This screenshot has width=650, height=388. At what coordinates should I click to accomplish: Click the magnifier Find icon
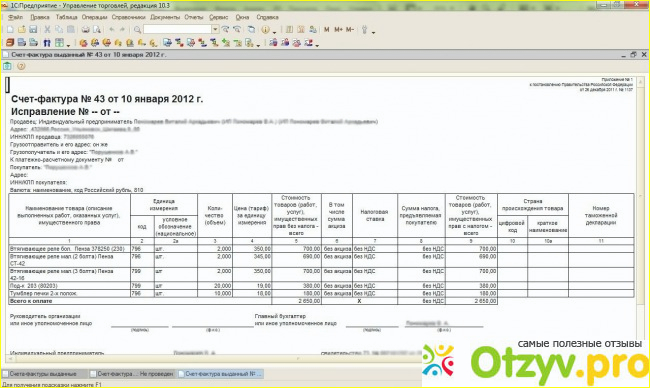click(x=137, y=29)
